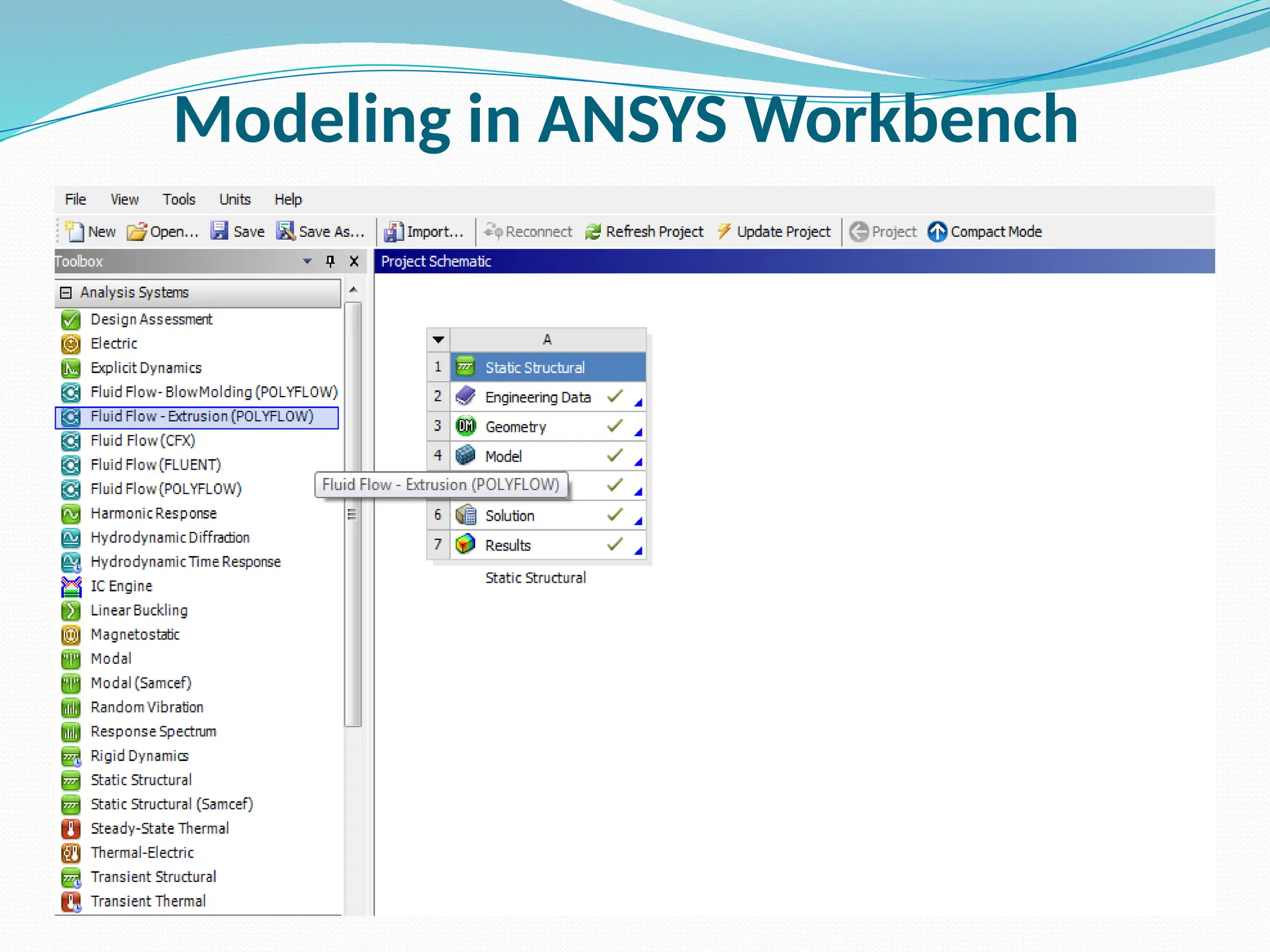Select the IC Engine icon
Image resolution: width=1270 pixels, height=952 pixels.
pyautogui.click(x=71, y=586)
